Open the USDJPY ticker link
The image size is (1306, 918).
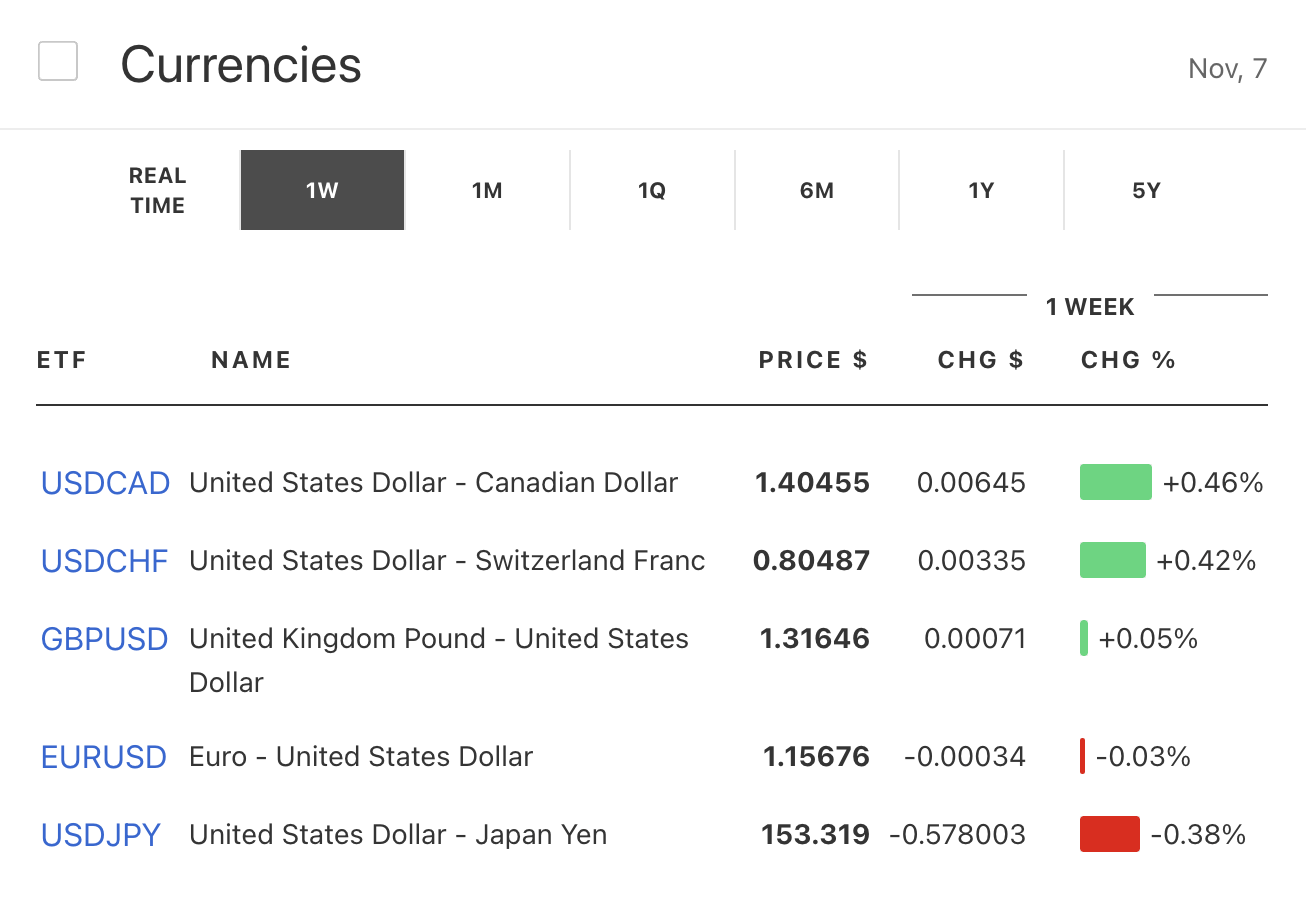[x=100, y=835]
